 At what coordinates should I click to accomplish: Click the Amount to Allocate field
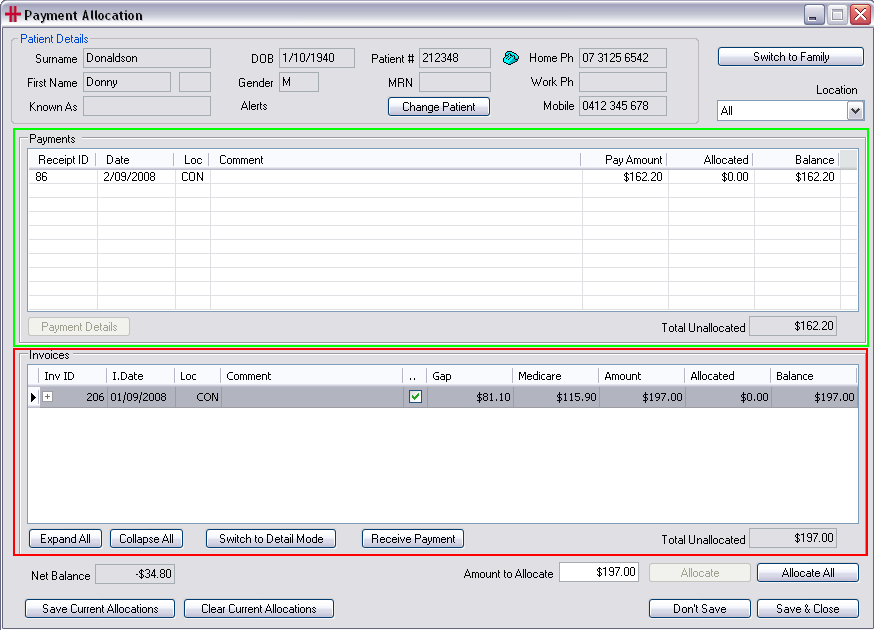click(599, 572)
